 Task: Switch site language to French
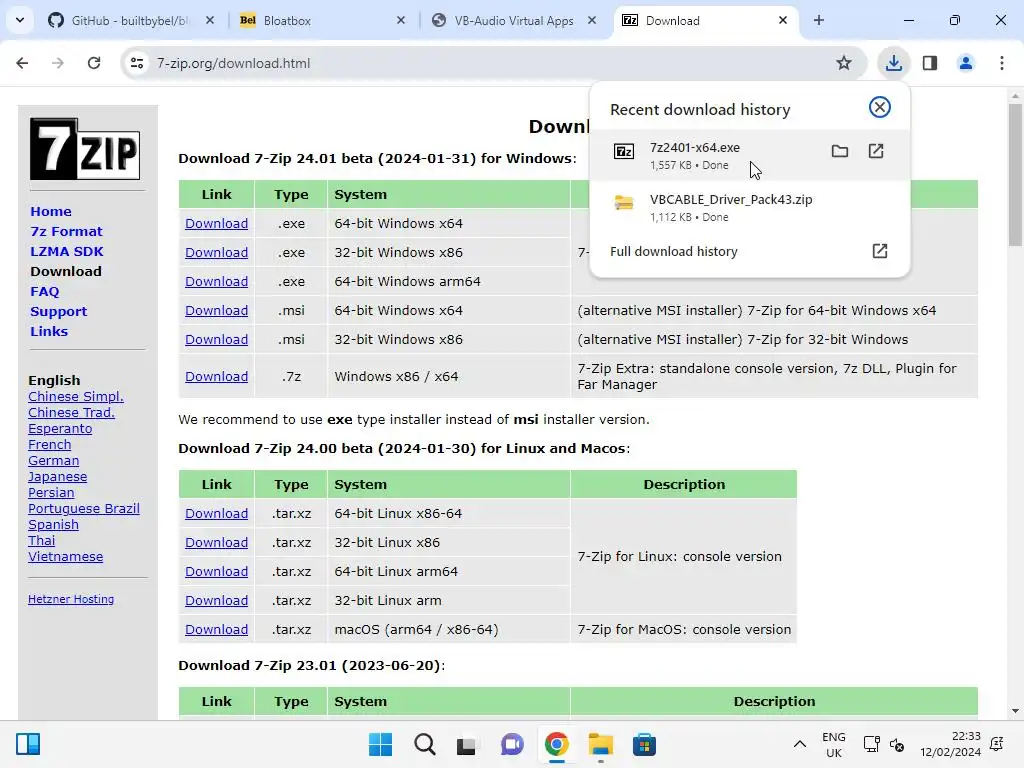pyautogui.click(x=50, y=445)
